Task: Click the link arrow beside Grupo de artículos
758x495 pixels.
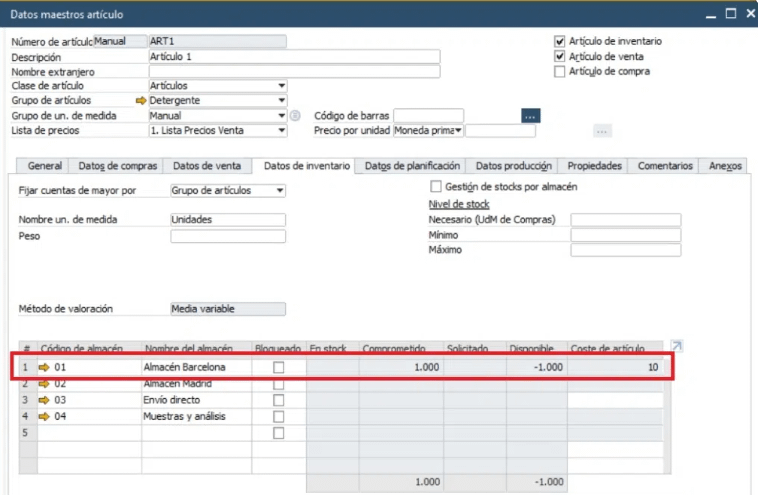Action: (141, 101)
